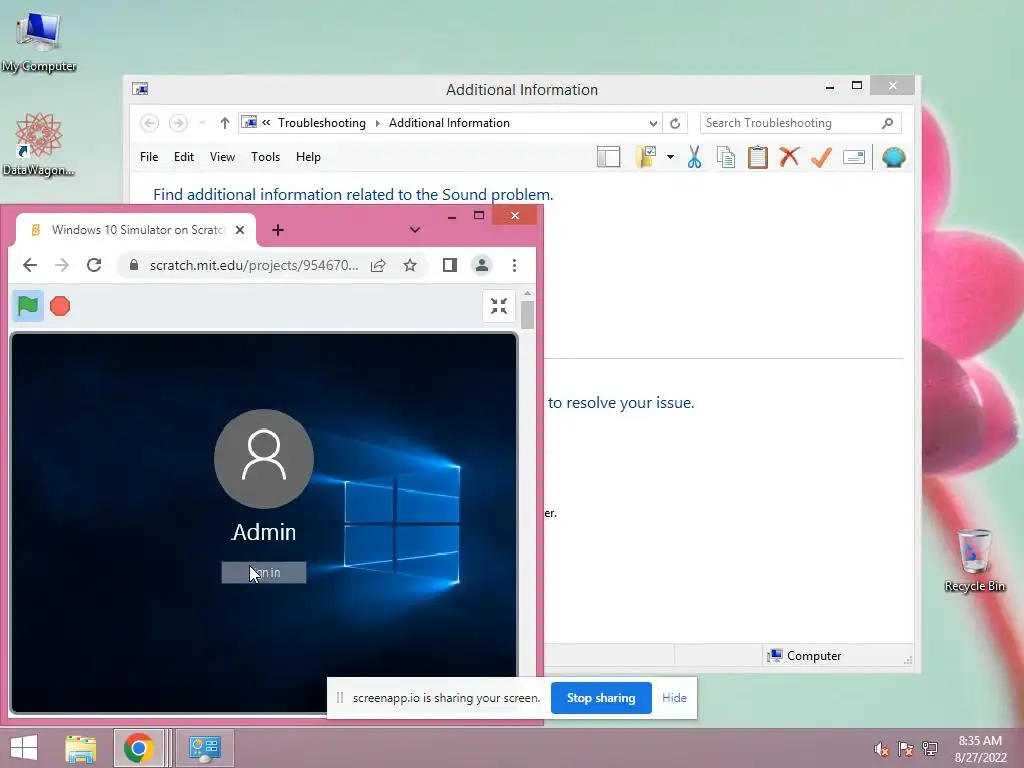Share this page from Chrome address bar
The width and height of the screenshot is (1024, 768).
[378, 265]
